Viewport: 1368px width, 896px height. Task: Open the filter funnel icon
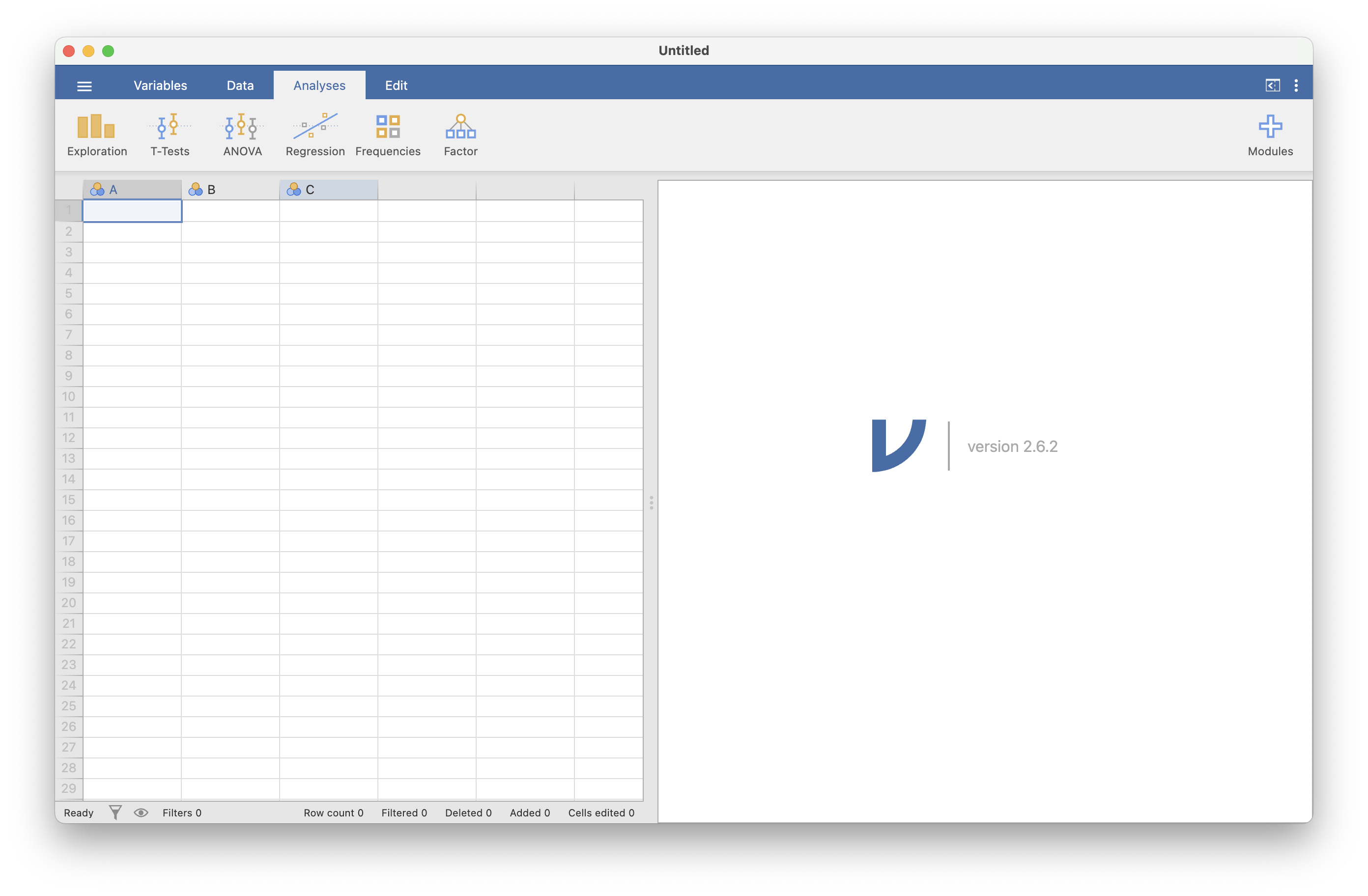(115, 812)
